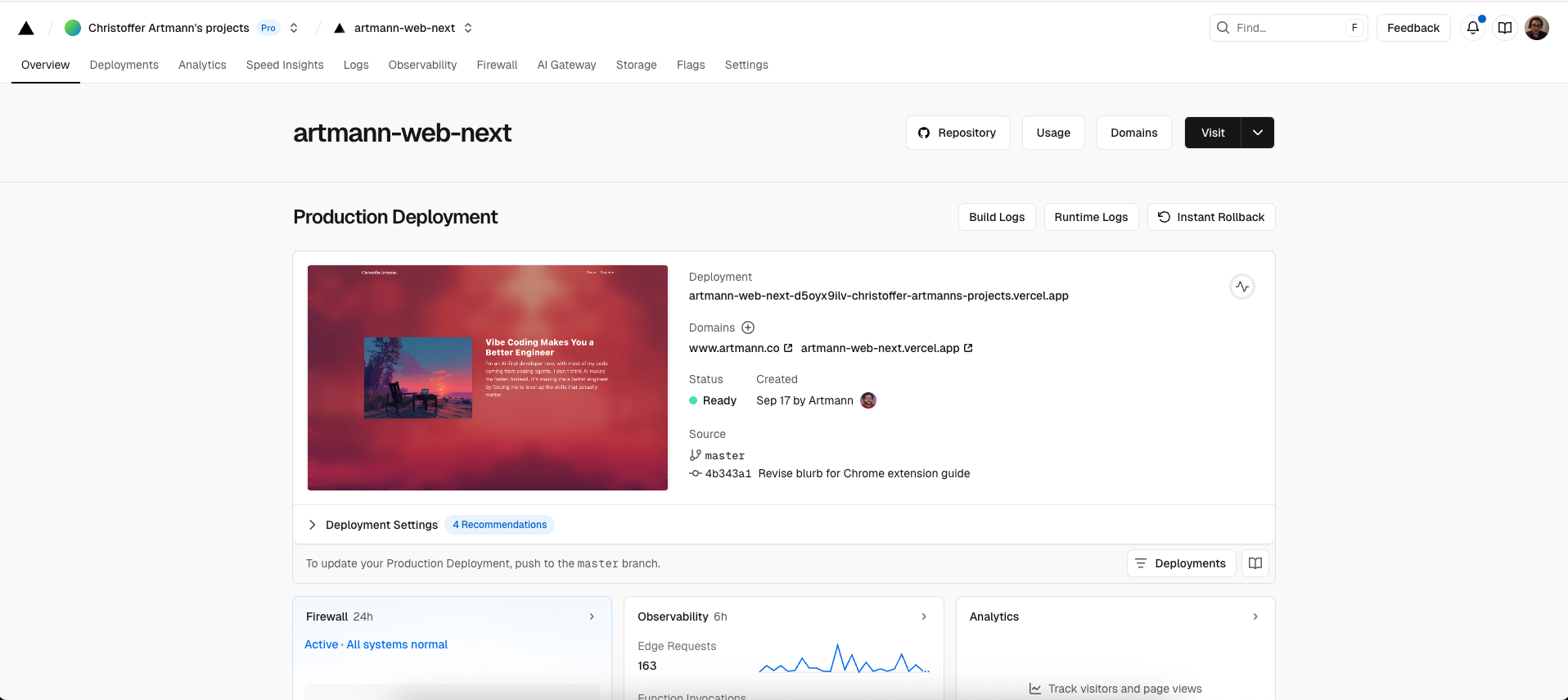Click the commit icon beside 4b343a1
This screenshot has width=1568, height=700.
pos(696,473)
